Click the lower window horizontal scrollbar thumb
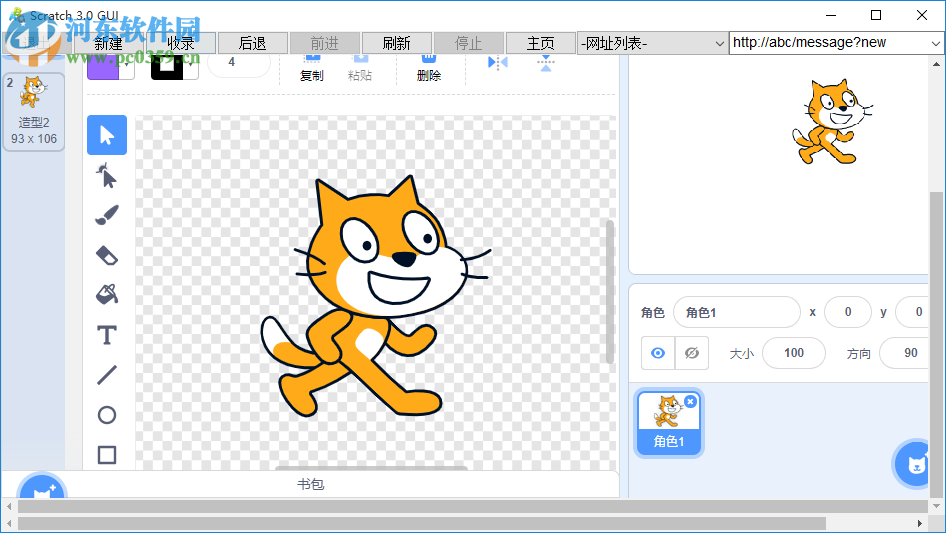Image resolution: width=946 pixels, height=533 pixels. pos(422,523)
